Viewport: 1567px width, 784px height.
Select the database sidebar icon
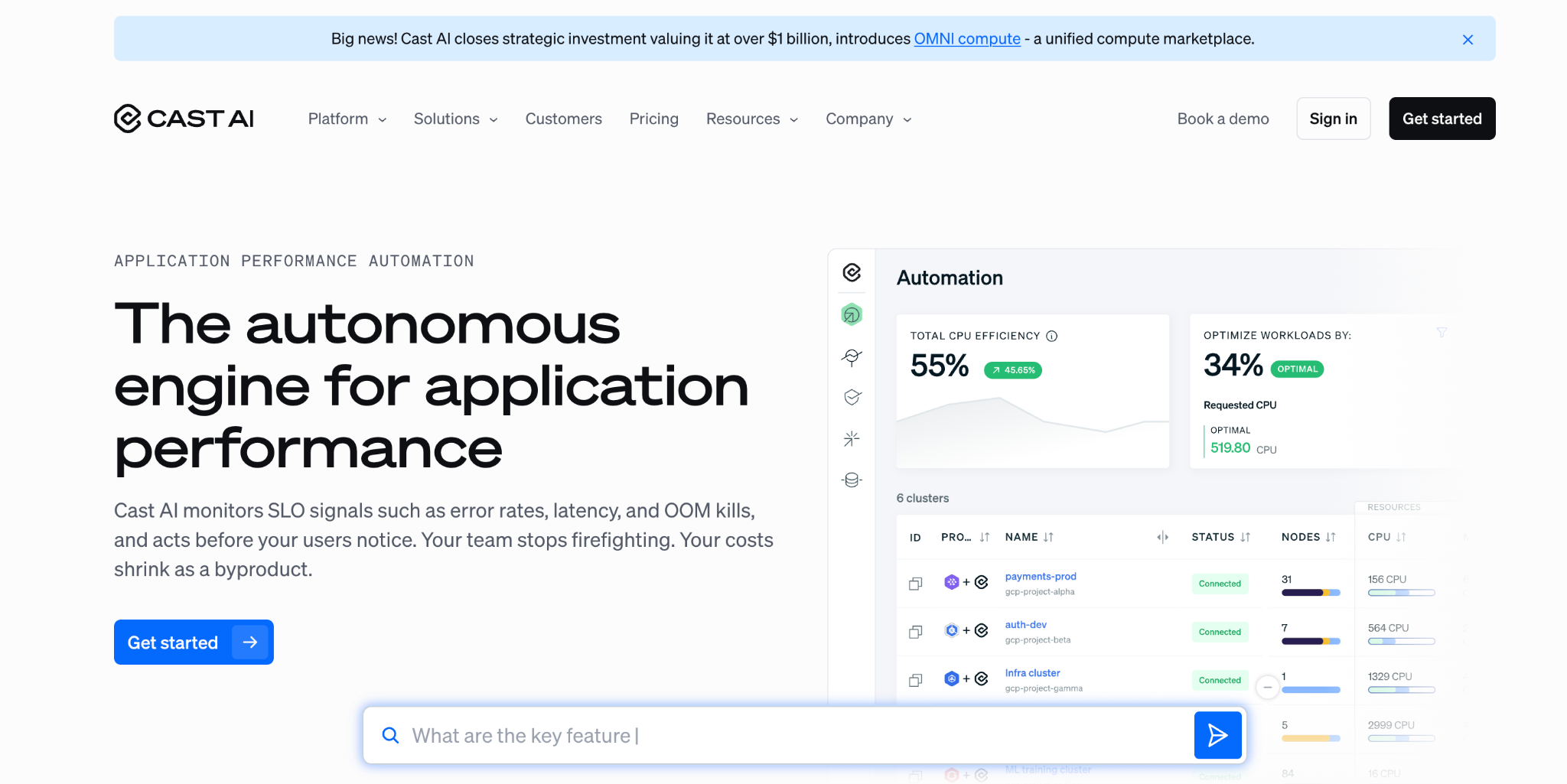(x=852, y=480)
